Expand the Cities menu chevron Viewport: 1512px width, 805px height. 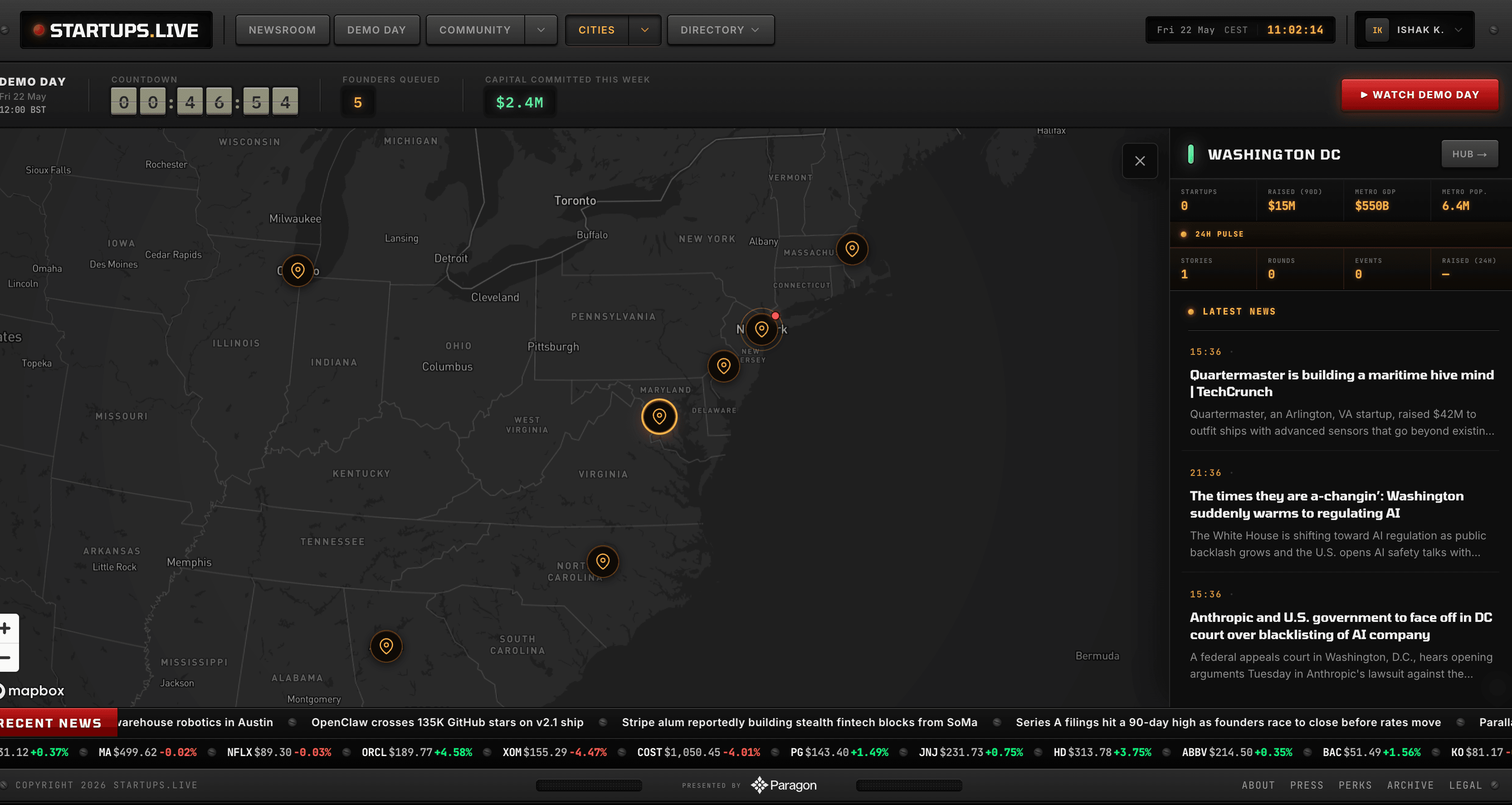point(644,30)
